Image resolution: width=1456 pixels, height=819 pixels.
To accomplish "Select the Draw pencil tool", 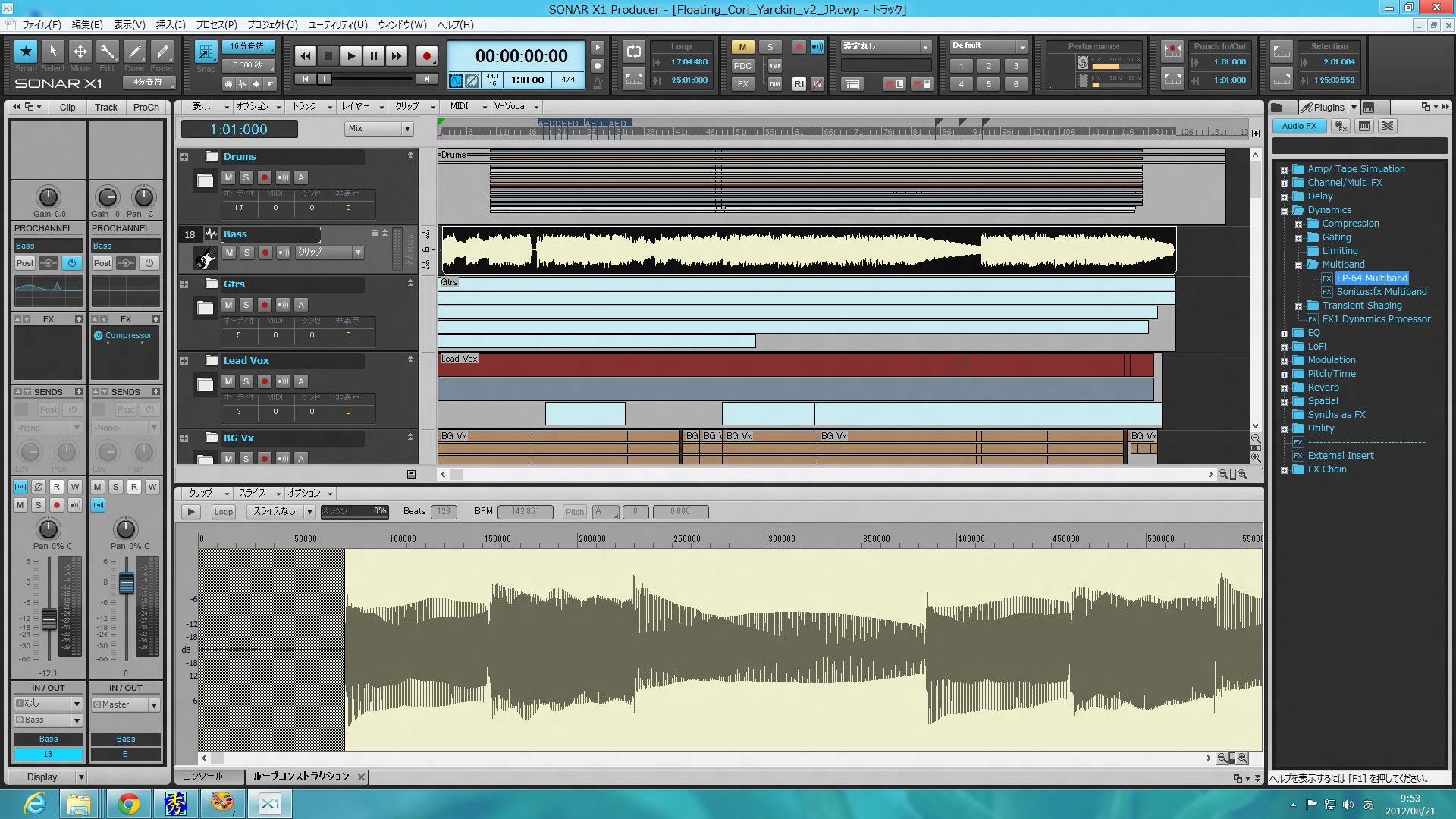I will click(x=134, y=52).
